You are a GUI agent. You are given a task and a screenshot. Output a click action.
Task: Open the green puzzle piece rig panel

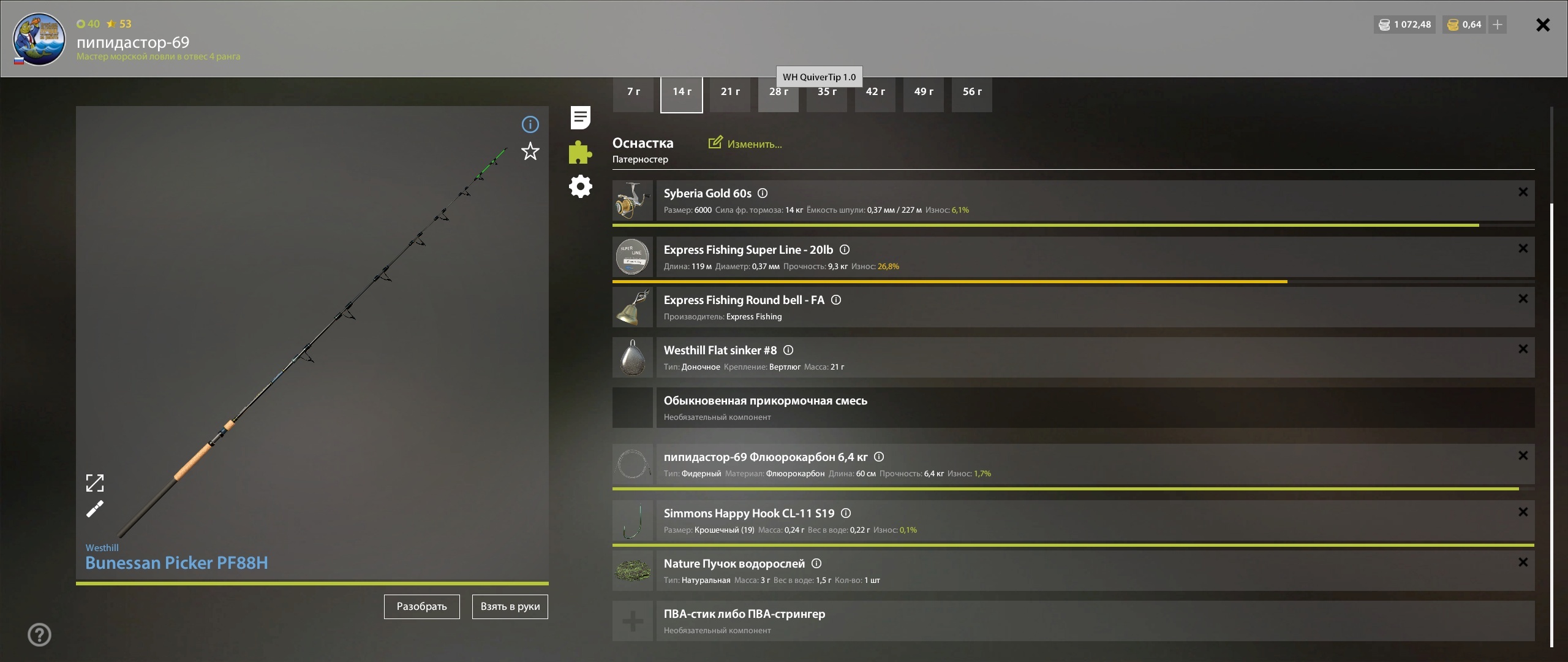click(580, 152)
